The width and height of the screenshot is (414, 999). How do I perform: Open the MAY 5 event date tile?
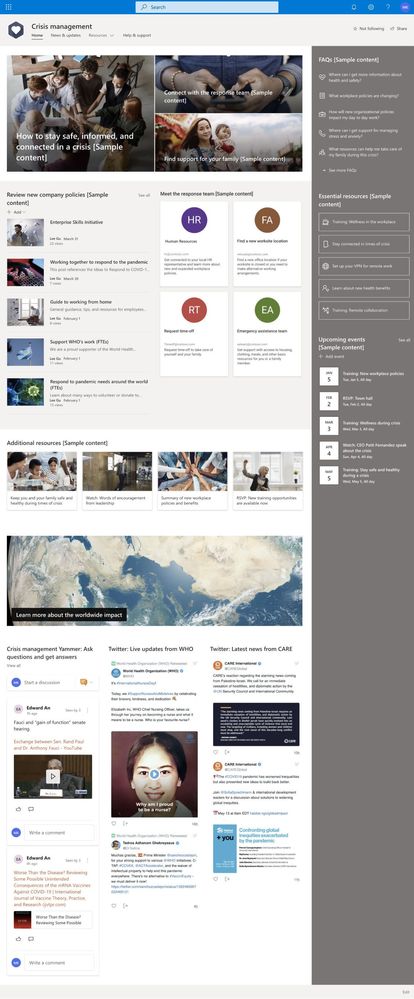click(x=329, y=475)
